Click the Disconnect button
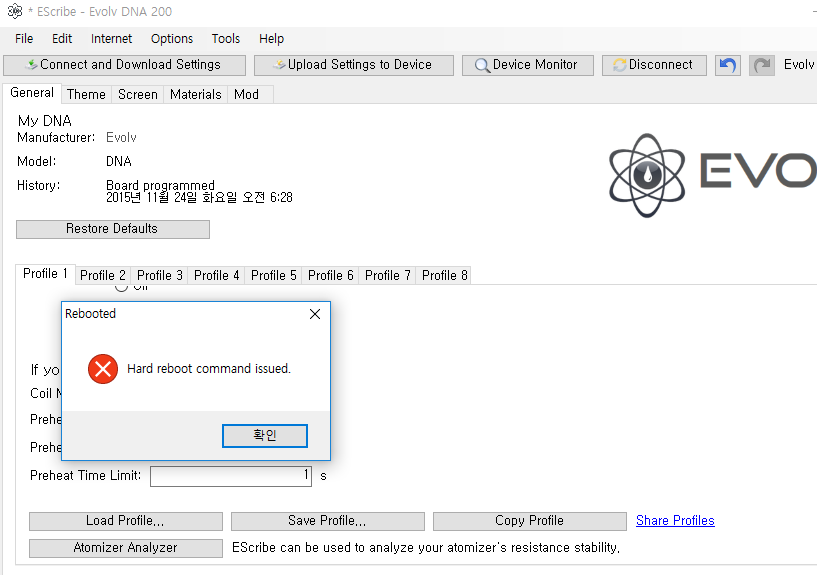 (x=654, y=65)
